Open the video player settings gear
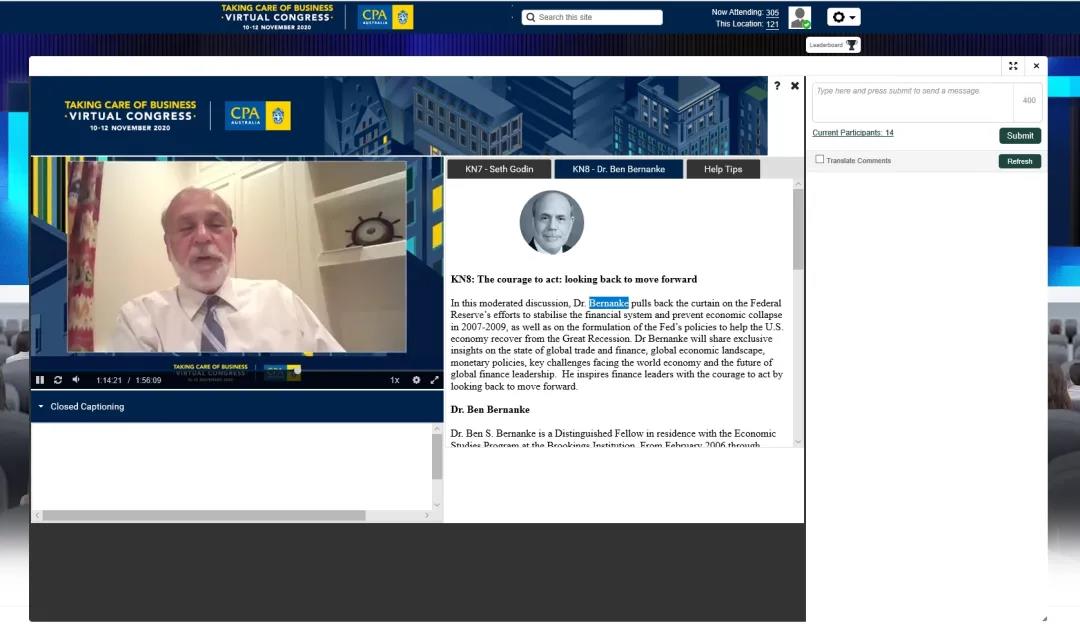 click(x=416, y=380)
